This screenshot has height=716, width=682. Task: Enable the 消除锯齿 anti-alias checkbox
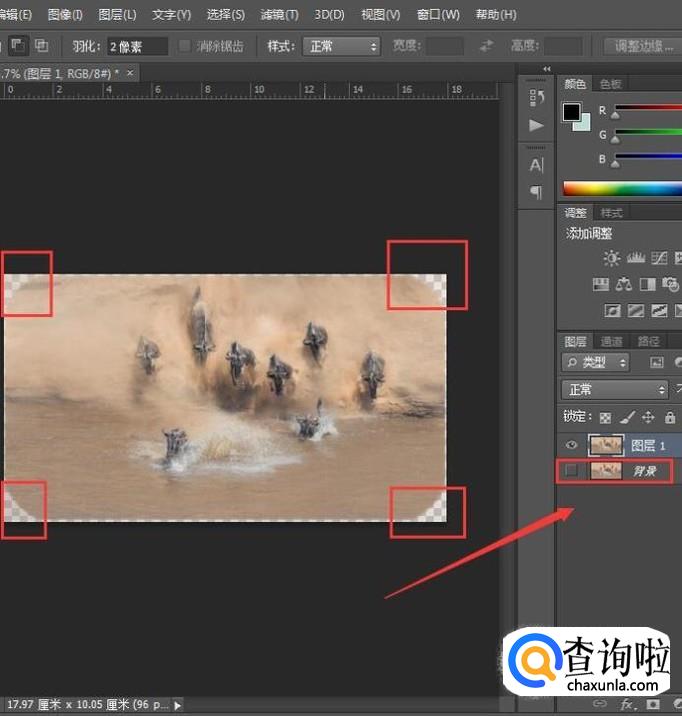tap(185, 46)
